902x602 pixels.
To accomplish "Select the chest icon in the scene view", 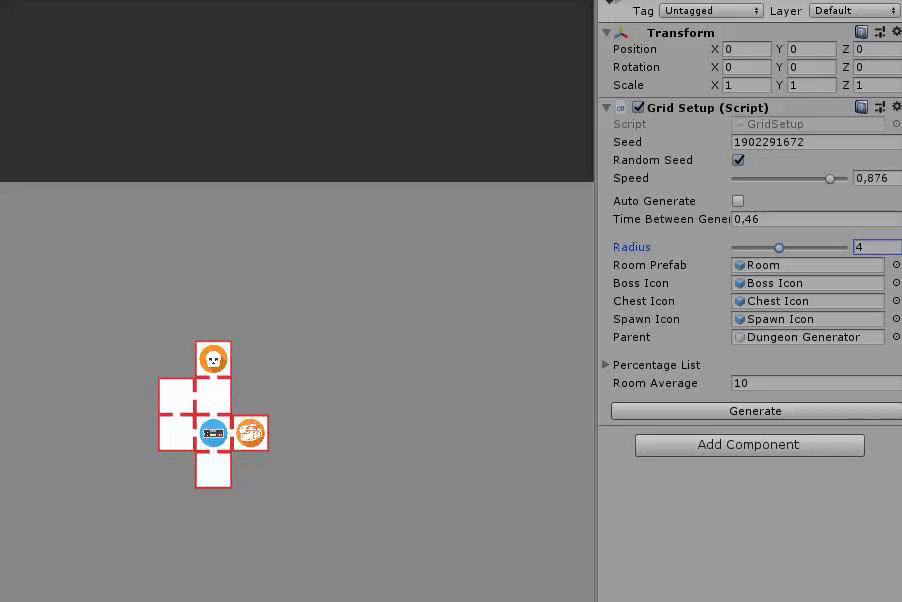I will coord(251,432).
